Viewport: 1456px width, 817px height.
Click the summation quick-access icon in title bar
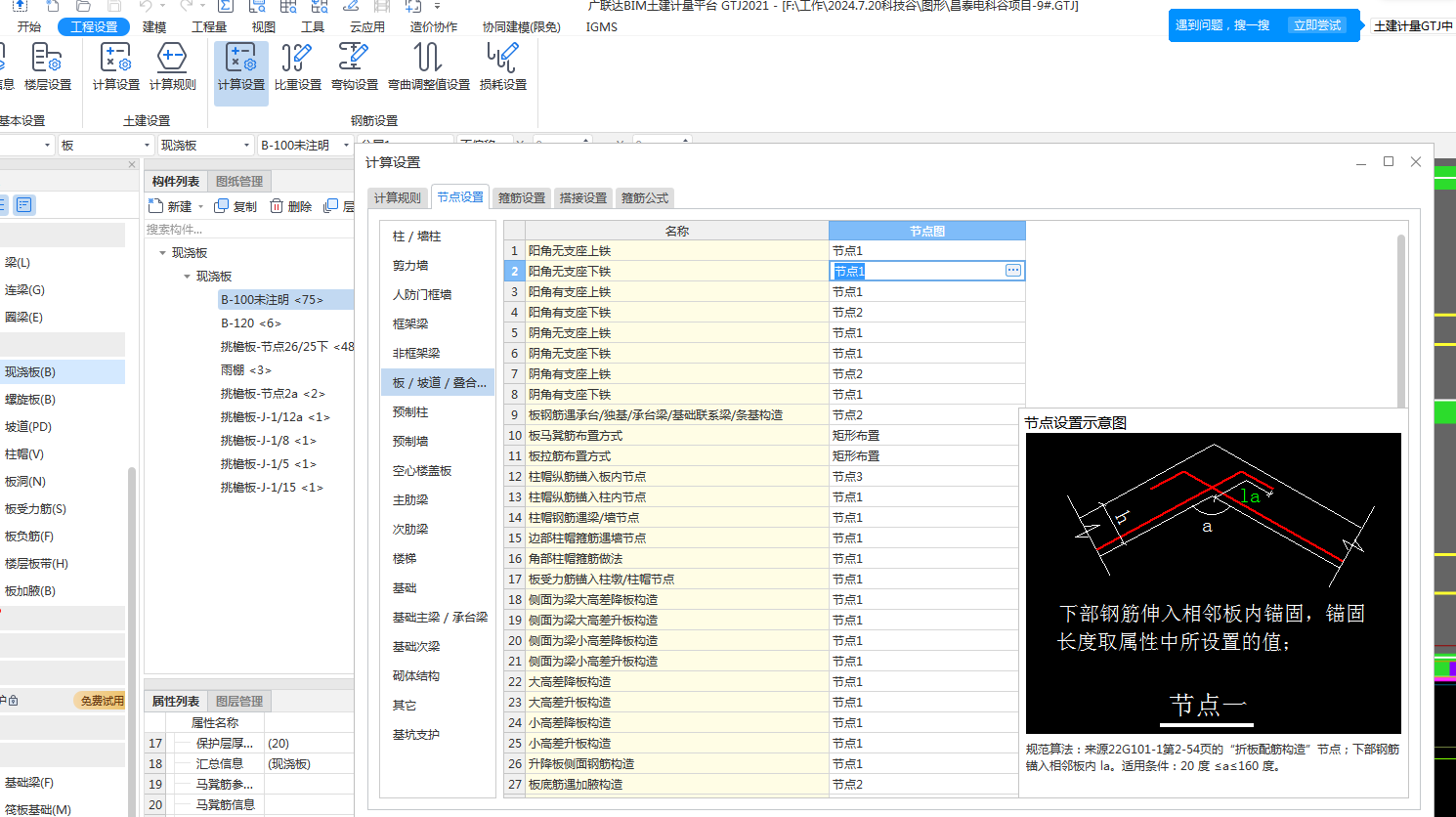pos(226,5)
